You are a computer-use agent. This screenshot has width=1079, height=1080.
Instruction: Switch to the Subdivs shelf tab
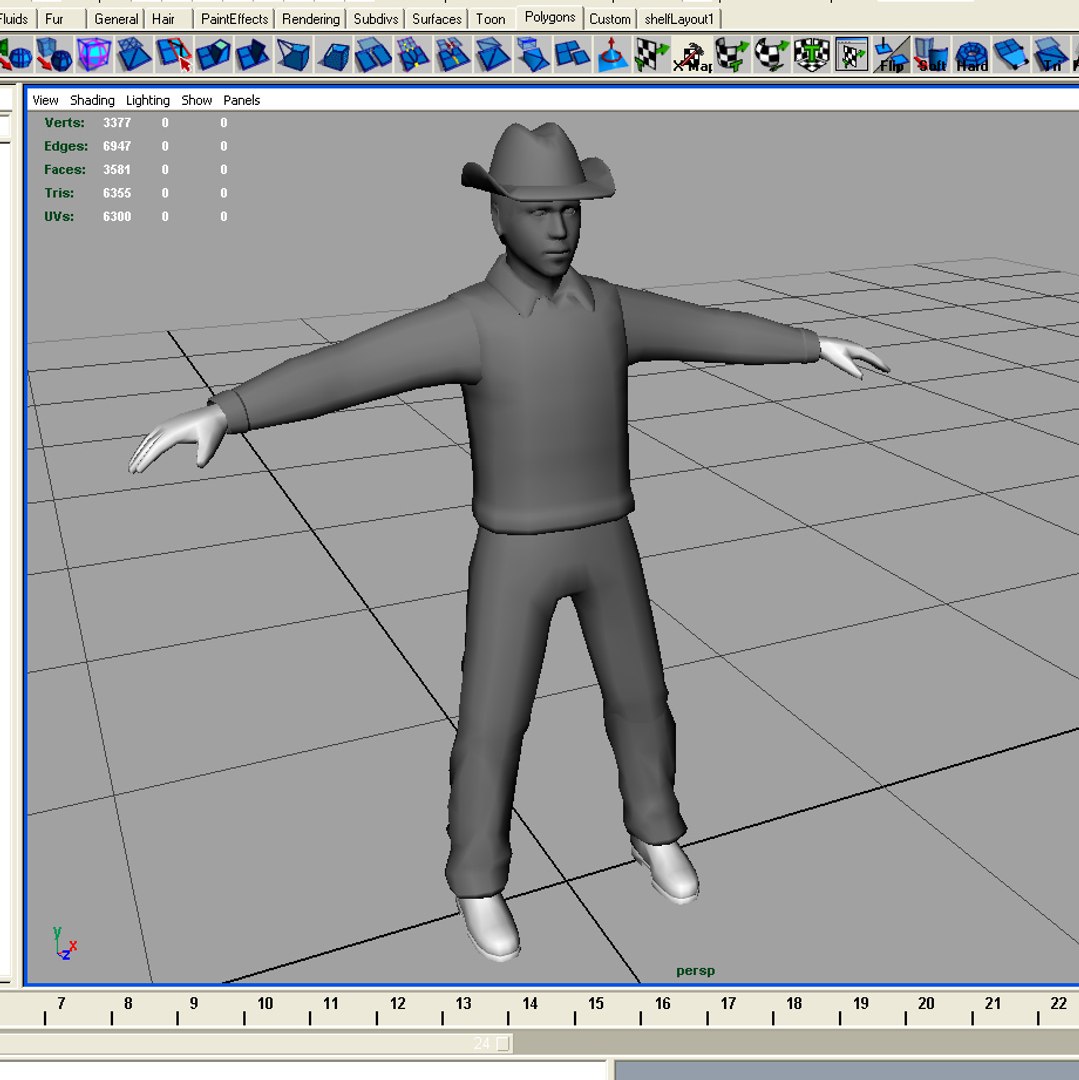pyautogui.click(x=375, y=19)
